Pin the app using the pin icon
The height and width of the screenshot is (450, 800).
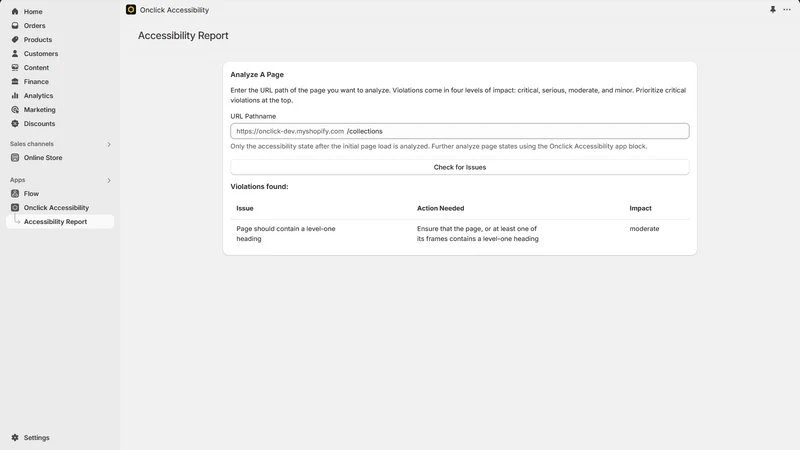773,10
